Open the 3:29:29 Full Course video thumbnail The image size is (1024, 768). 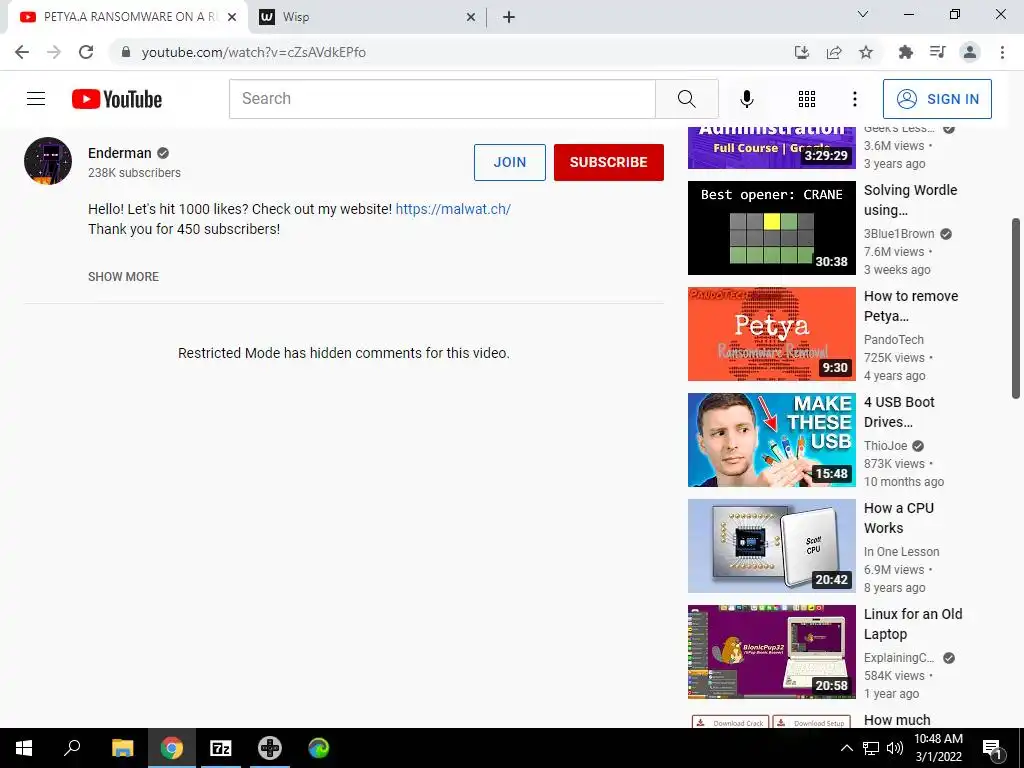click(x=771, y=148)
